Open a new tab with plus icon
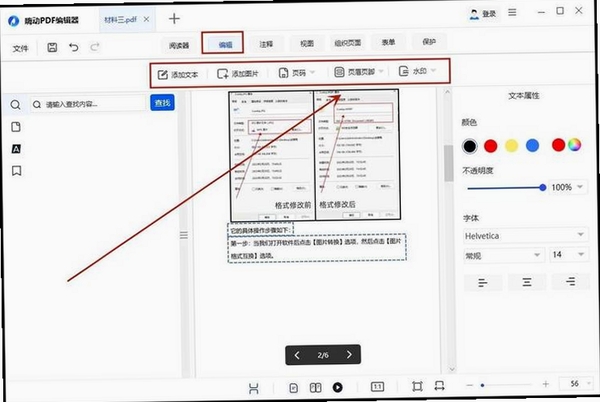This screenshot has height=402, width=600. click(174, 18)
